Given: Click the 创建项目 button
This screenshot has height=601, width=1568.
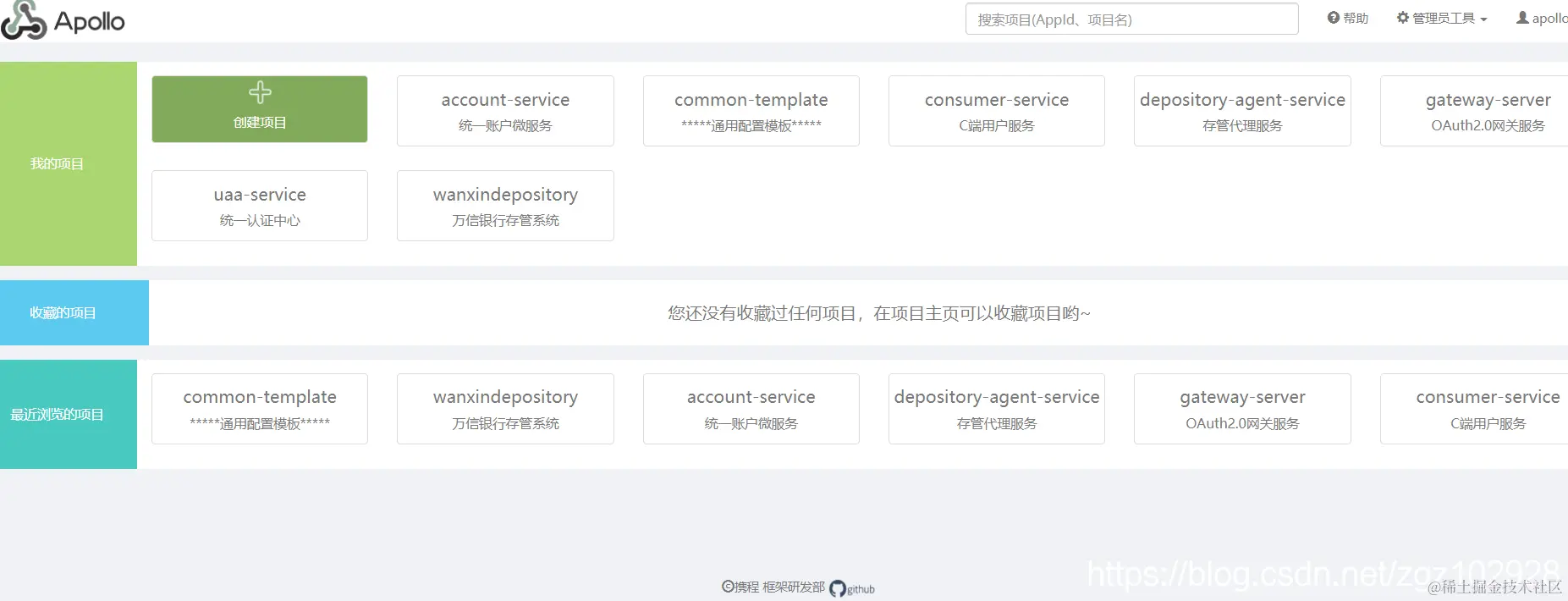Looking at the screenshot, I should (x=260, y=109).
